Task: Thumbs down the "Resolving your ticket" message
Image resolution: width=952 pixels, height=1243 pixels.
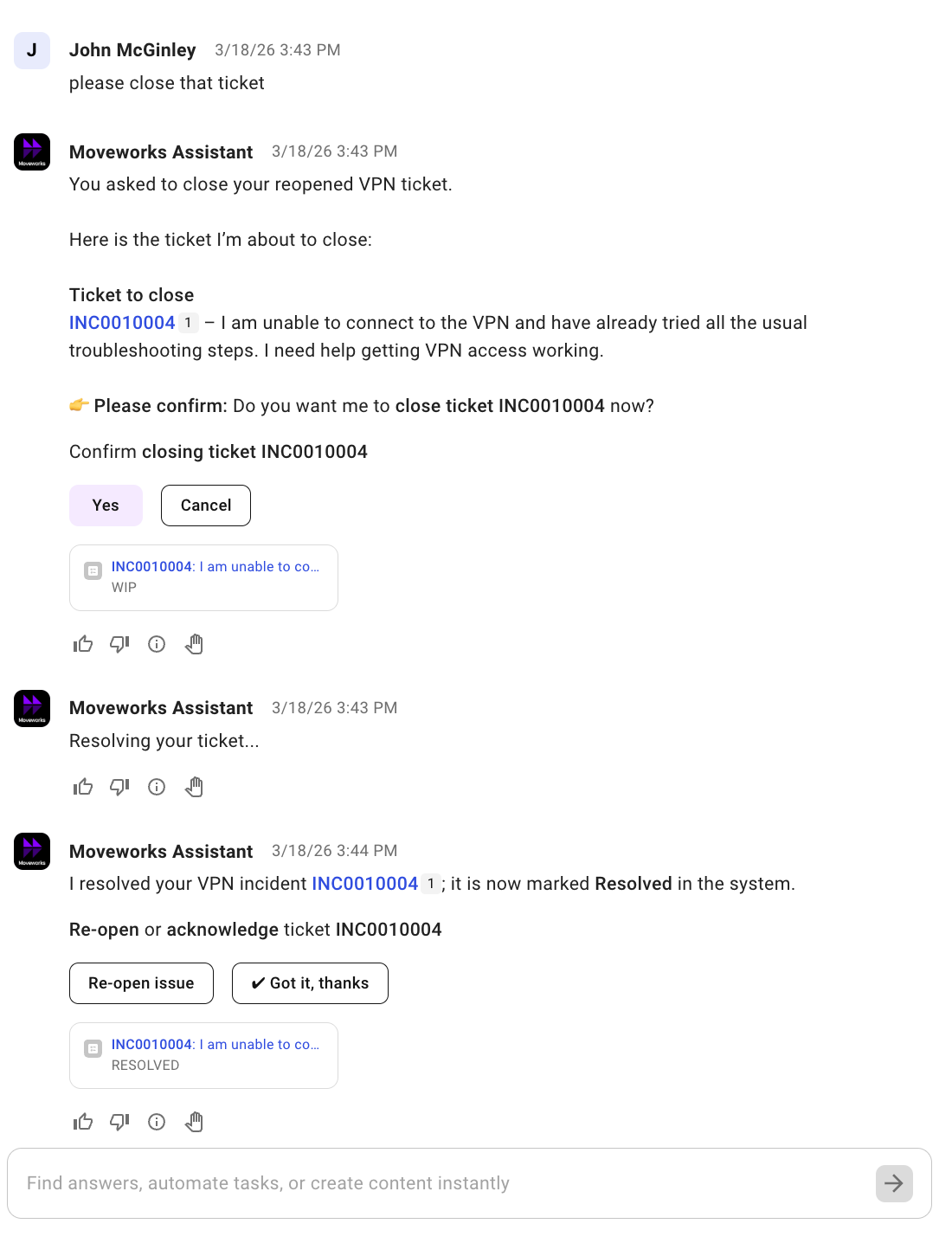Action: coord(119,787)
